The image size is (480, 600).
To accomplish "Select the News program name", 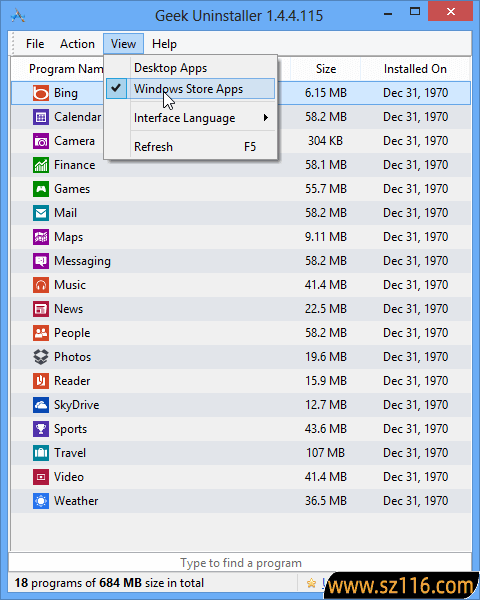I will coord(69,309).
